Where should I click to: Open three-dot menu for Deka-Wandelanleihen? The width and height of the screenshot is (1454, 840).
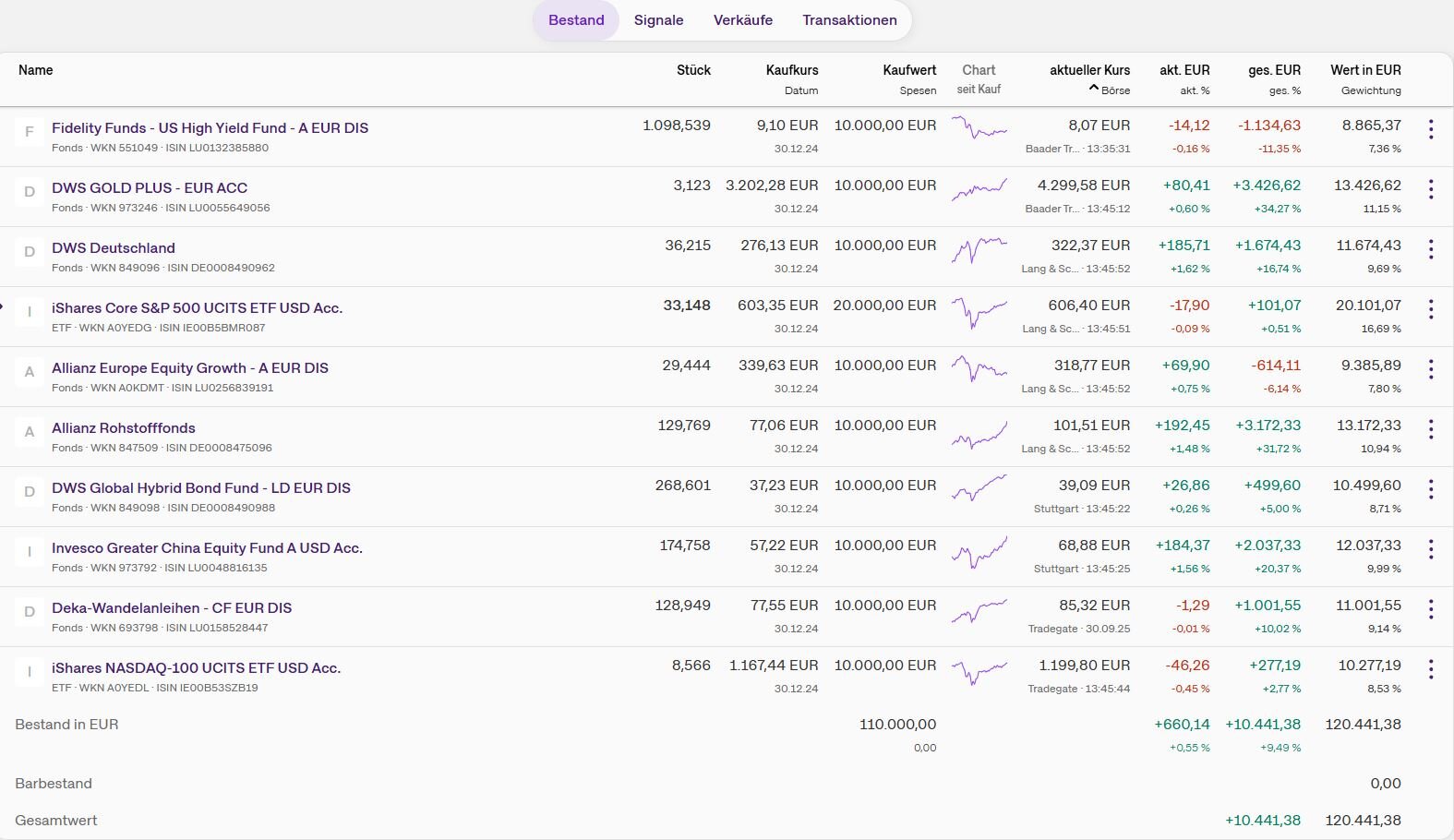click(x=1430, y=610)
